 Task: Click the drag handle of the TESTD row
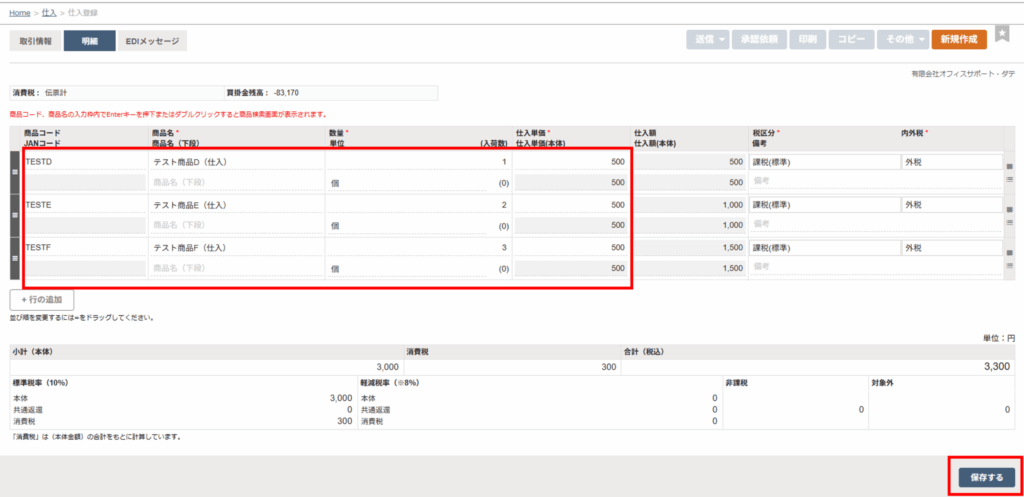click(14, 172)
